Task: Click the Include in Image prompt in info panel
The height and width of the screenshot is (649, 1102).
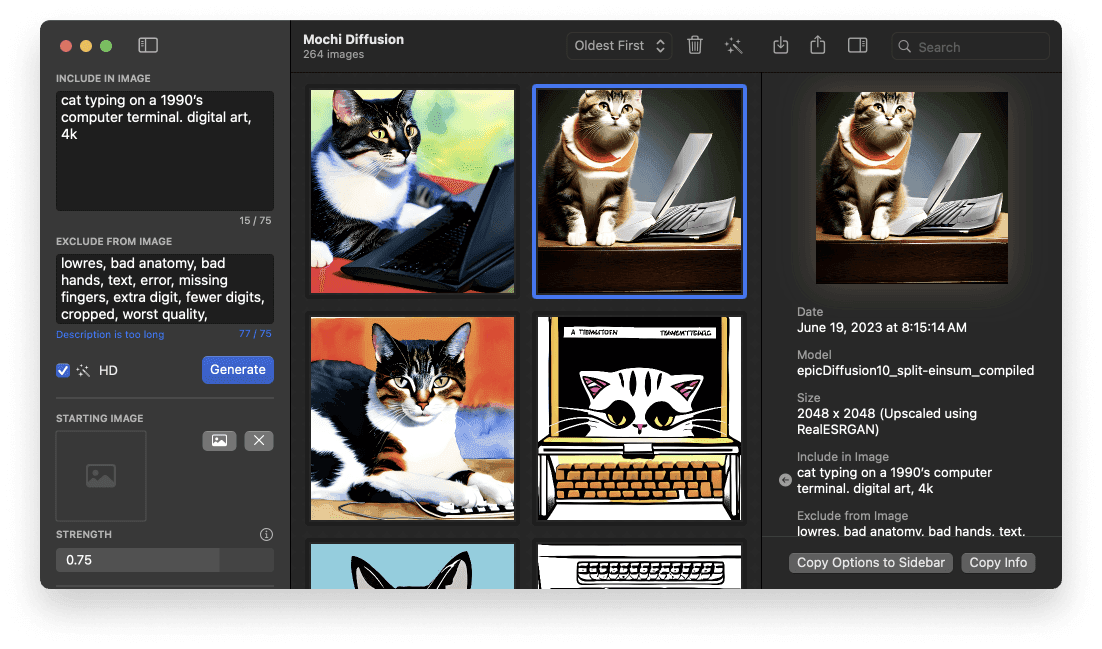Action: click(x=894, y=480)
